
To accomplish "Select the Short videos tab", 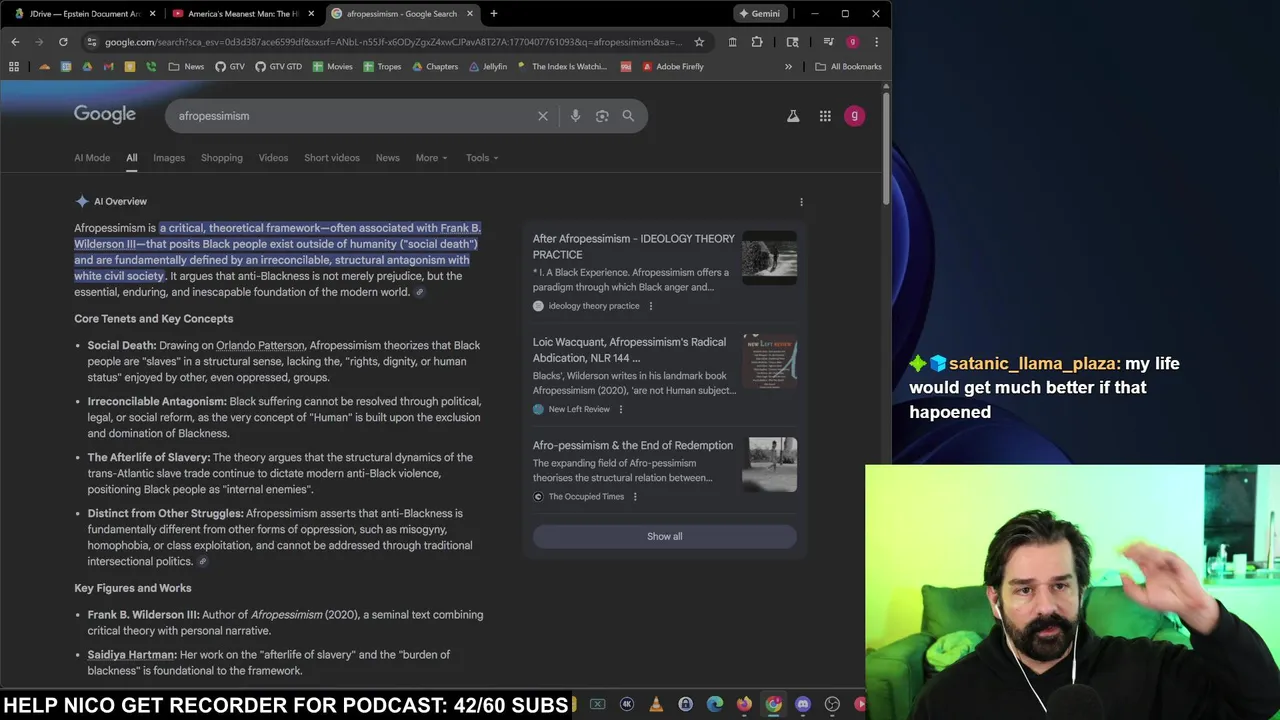I will (x=332, y=157).
